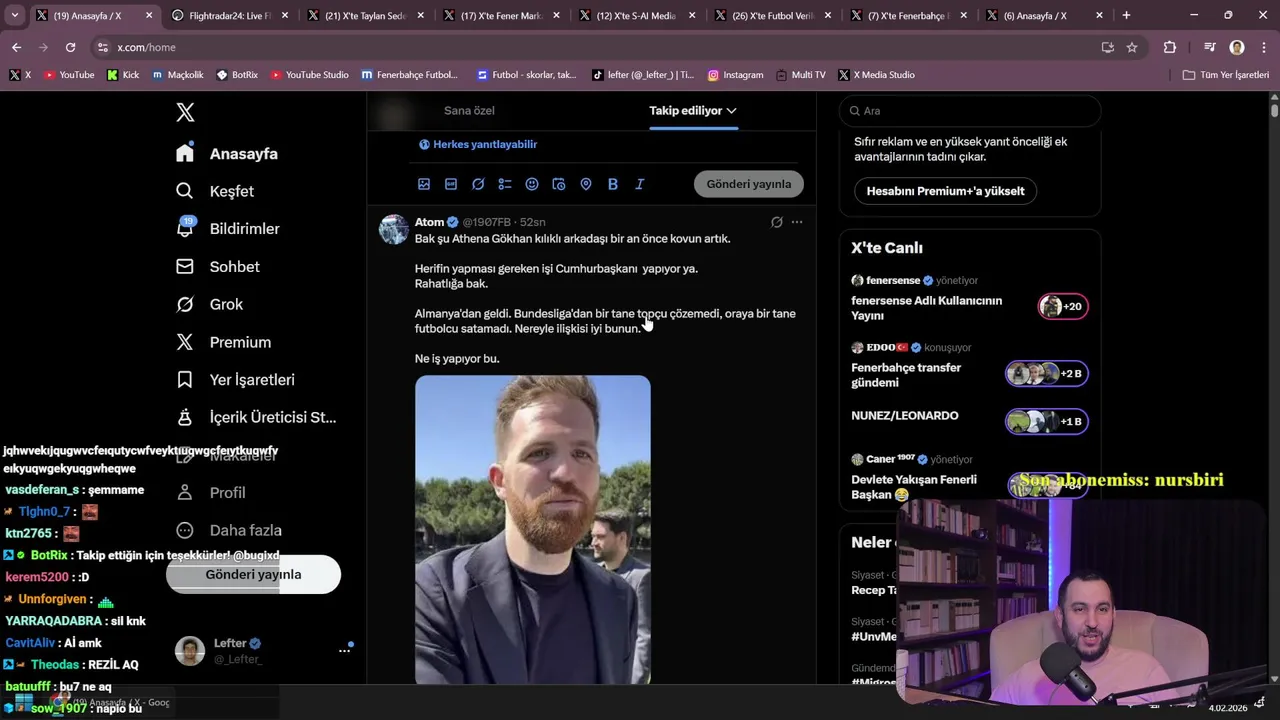Toggle bold formatting in composer
This screenshot has width=1280, height=720.
[613, 184]
